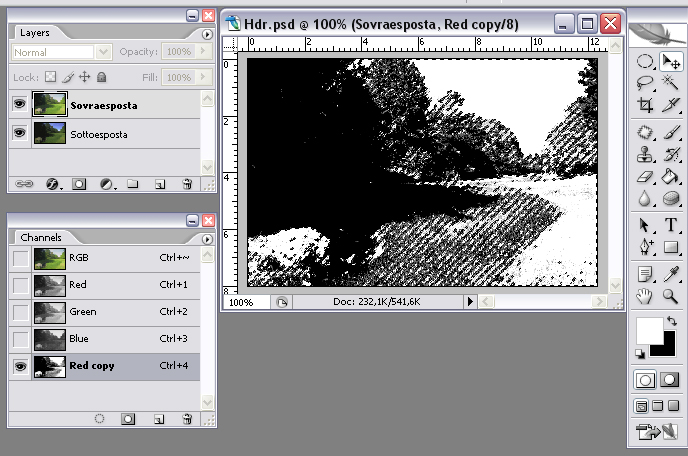Open the Normal blend mode dropdown
Screen dimensions: 688x456
tap(61, 52)
